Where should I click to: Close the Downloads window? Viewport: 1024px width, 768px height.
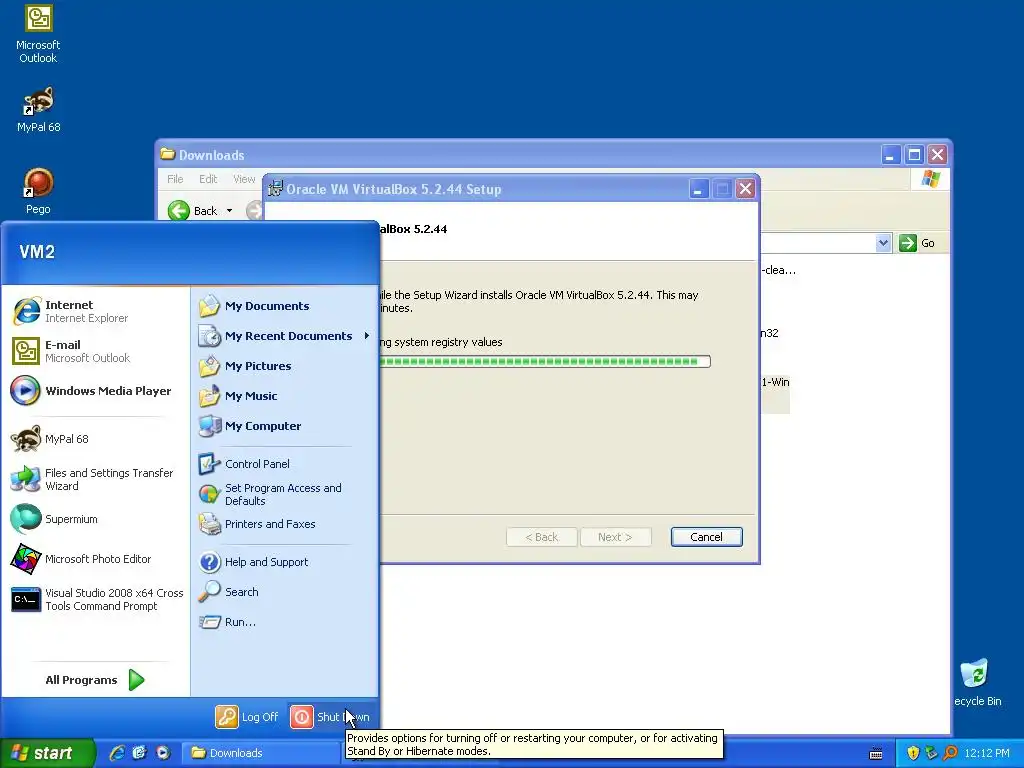938,155
